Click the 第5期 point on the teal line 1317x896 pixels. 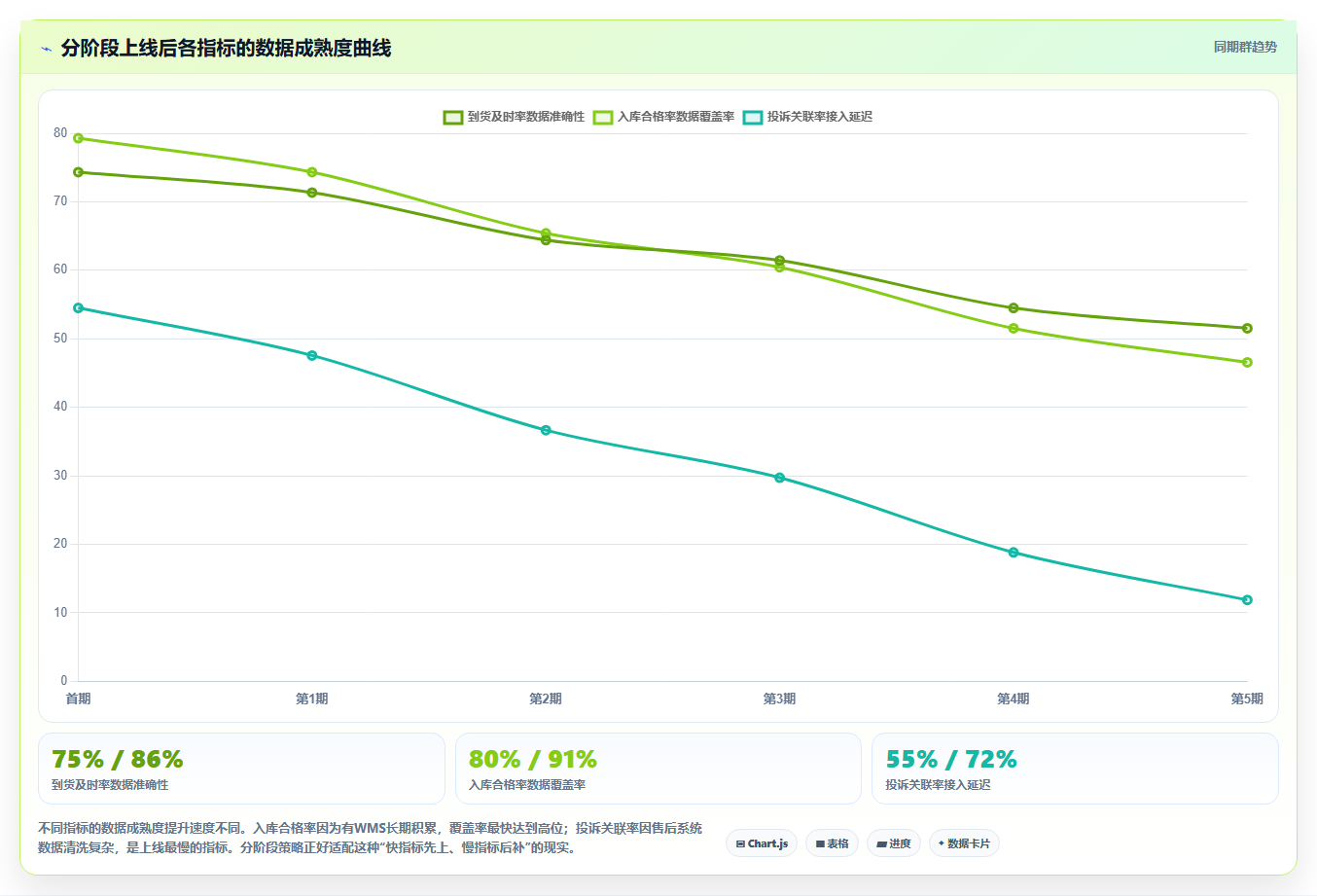[1247, 600]
